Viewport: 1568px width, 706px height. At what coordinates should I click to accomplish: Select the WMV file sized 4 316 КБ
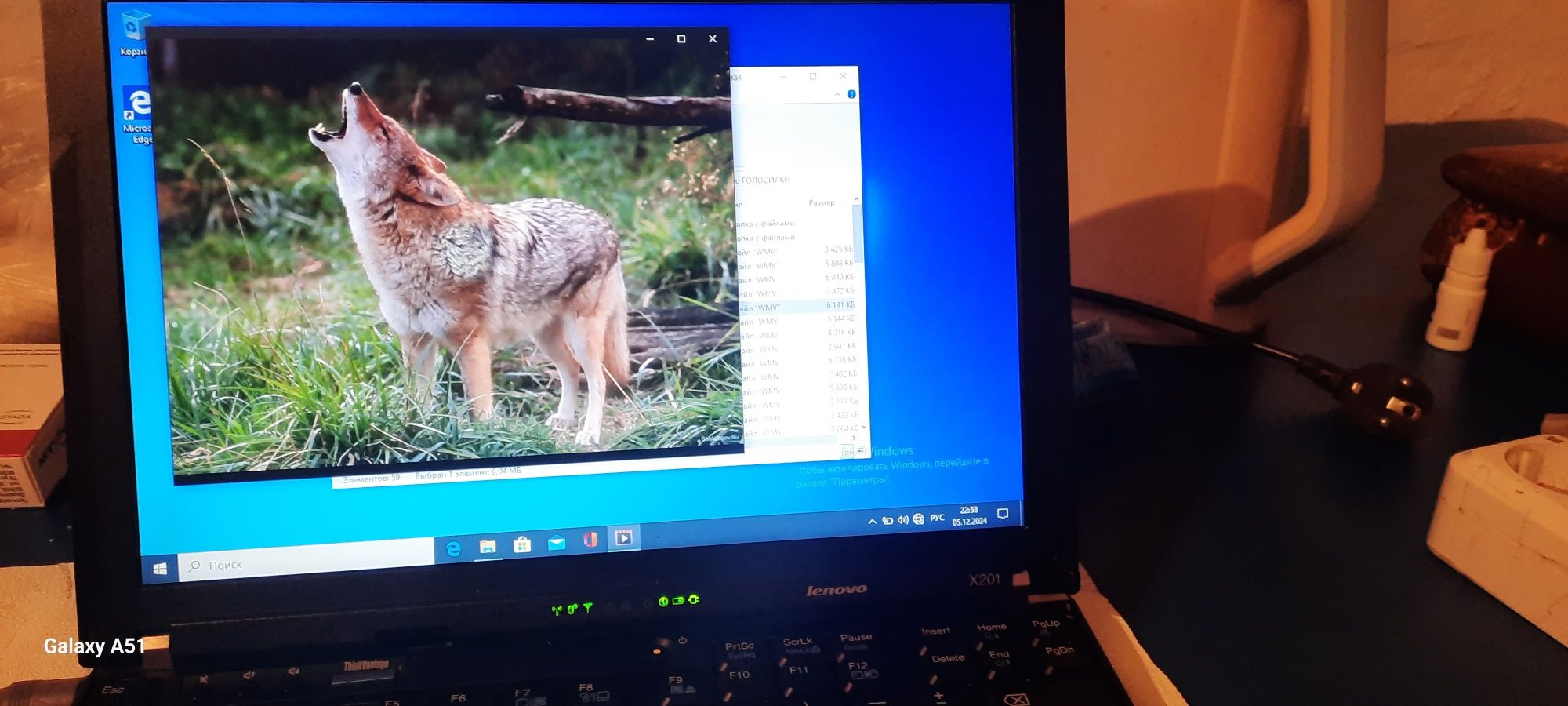point(798,334)
